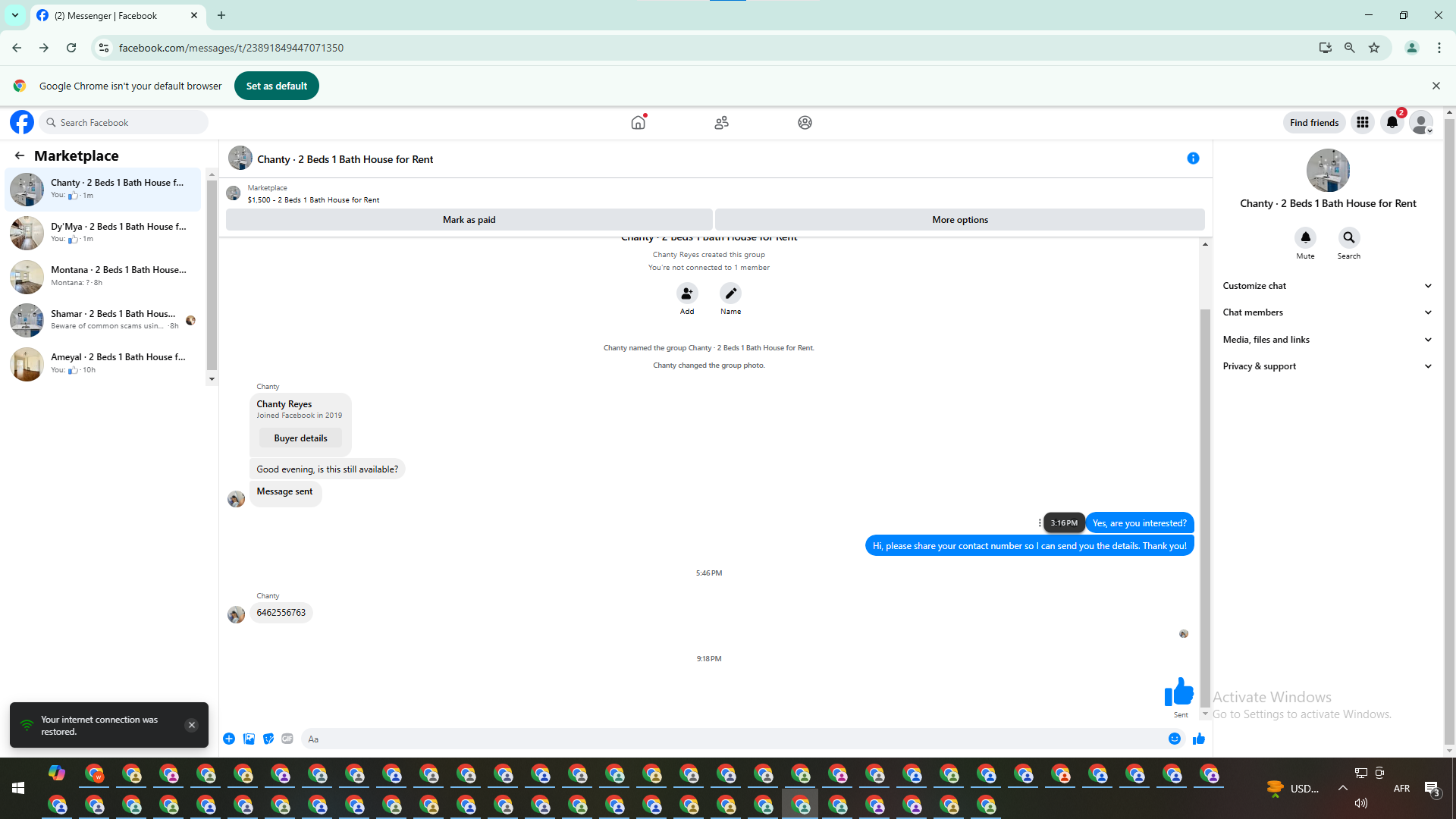Screen dimensions: 1456x819
Task: Click Find friends button
Action: tap(1314, 122)
